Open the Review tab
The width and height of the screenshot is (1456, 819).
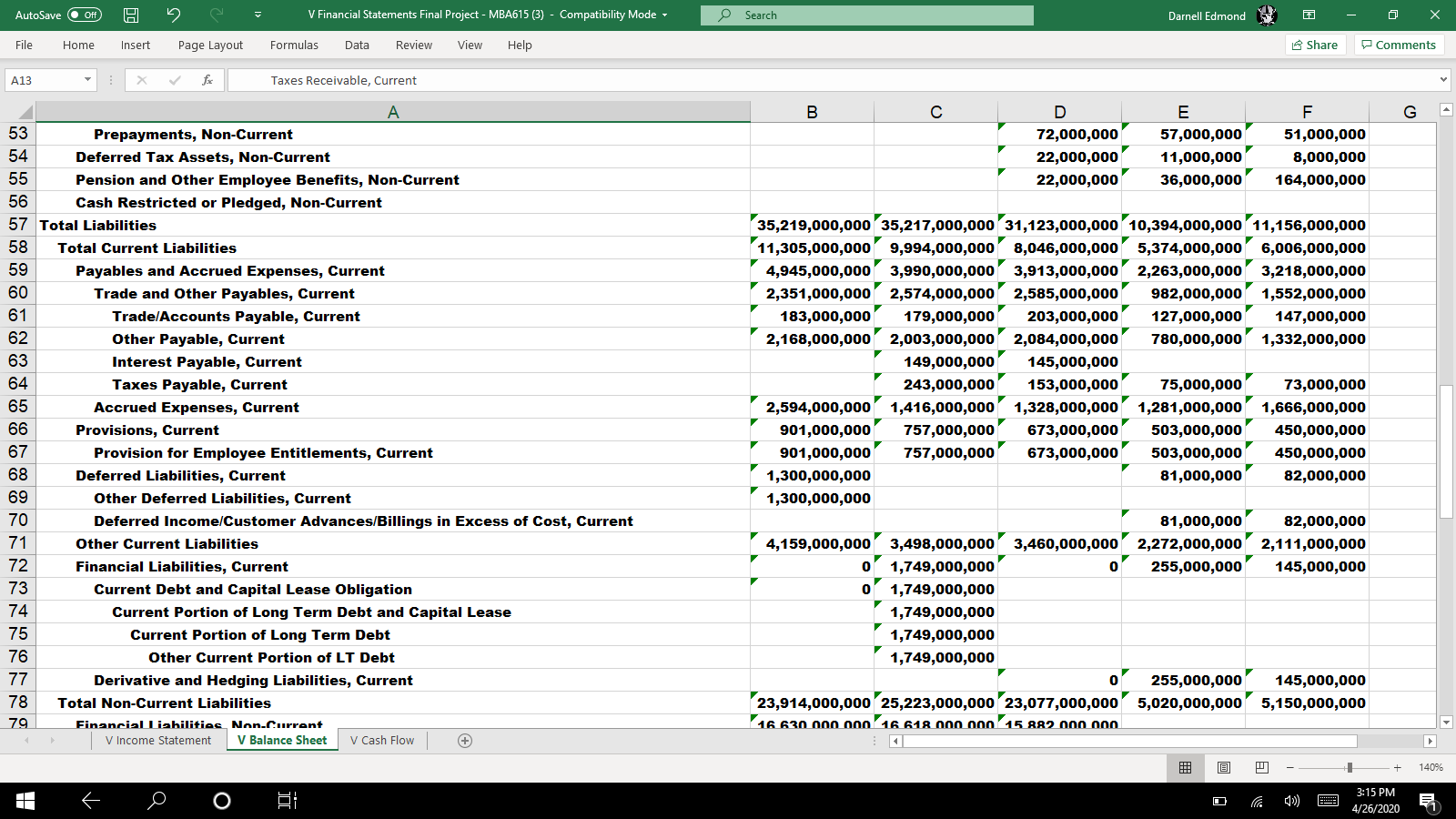click(414, 45)
